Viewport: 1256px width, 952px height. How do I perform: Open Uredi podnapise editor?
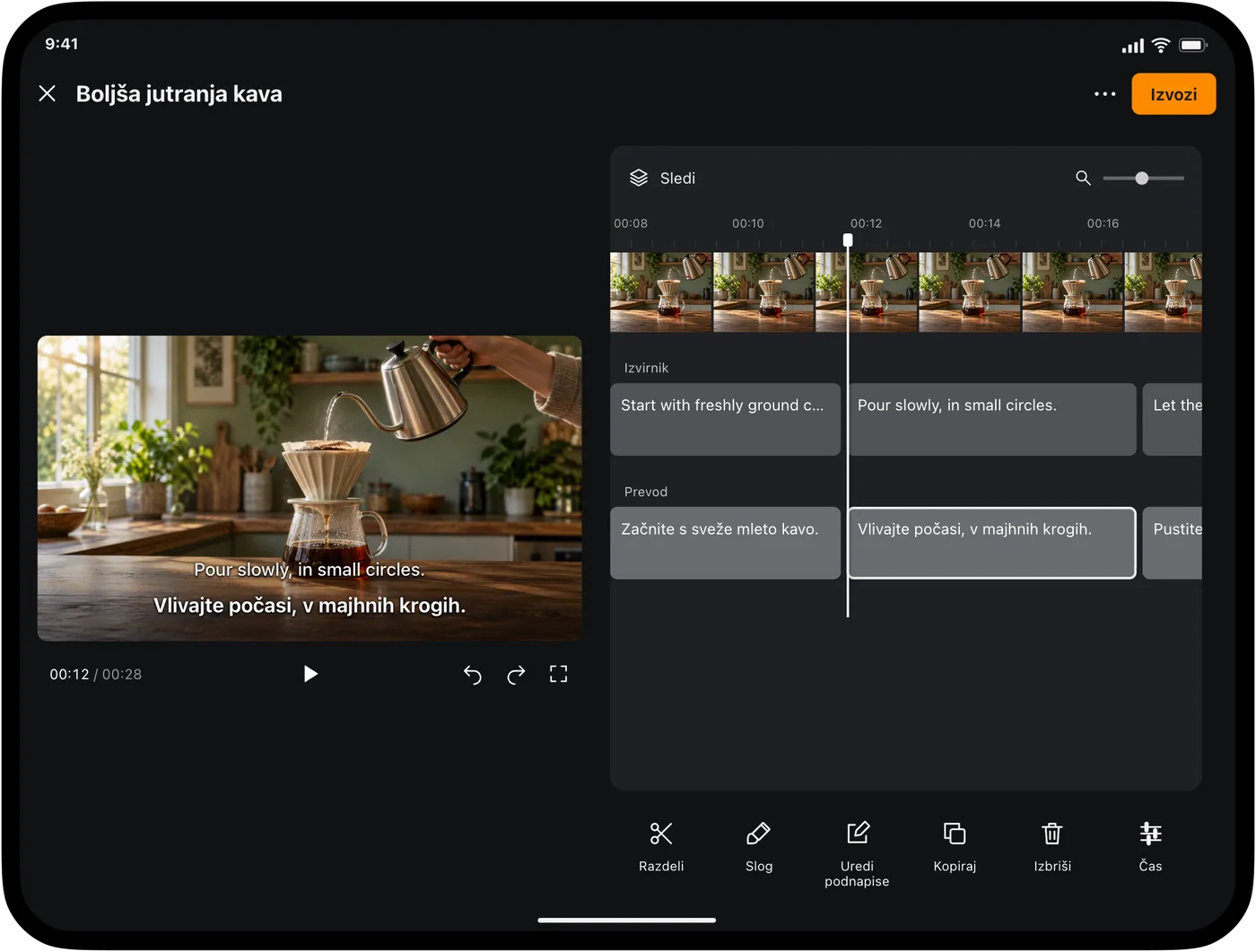[x=857, y=853]
